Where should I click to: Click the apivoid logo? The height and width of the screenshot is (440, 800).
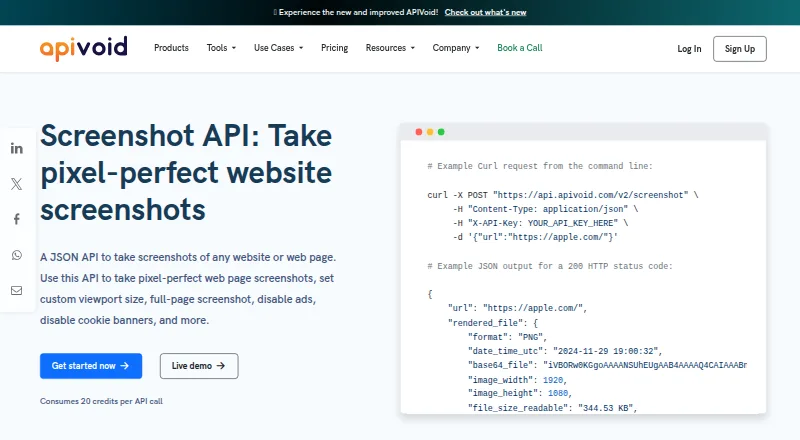coord(84,48)
